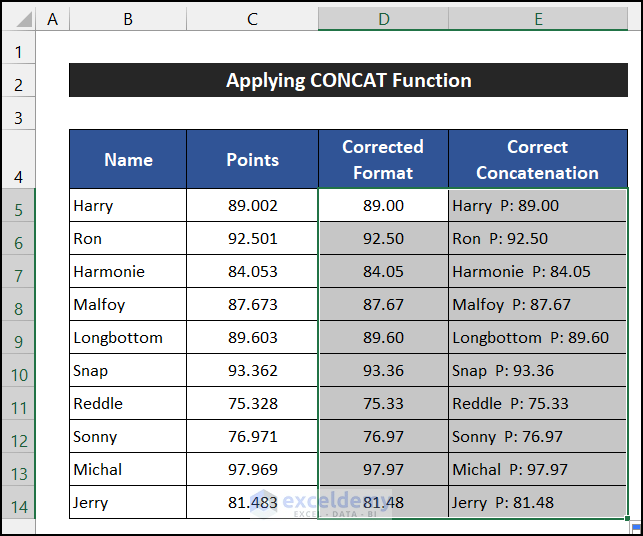Select column E header
The image size is (643, 536).
[538, 18]
